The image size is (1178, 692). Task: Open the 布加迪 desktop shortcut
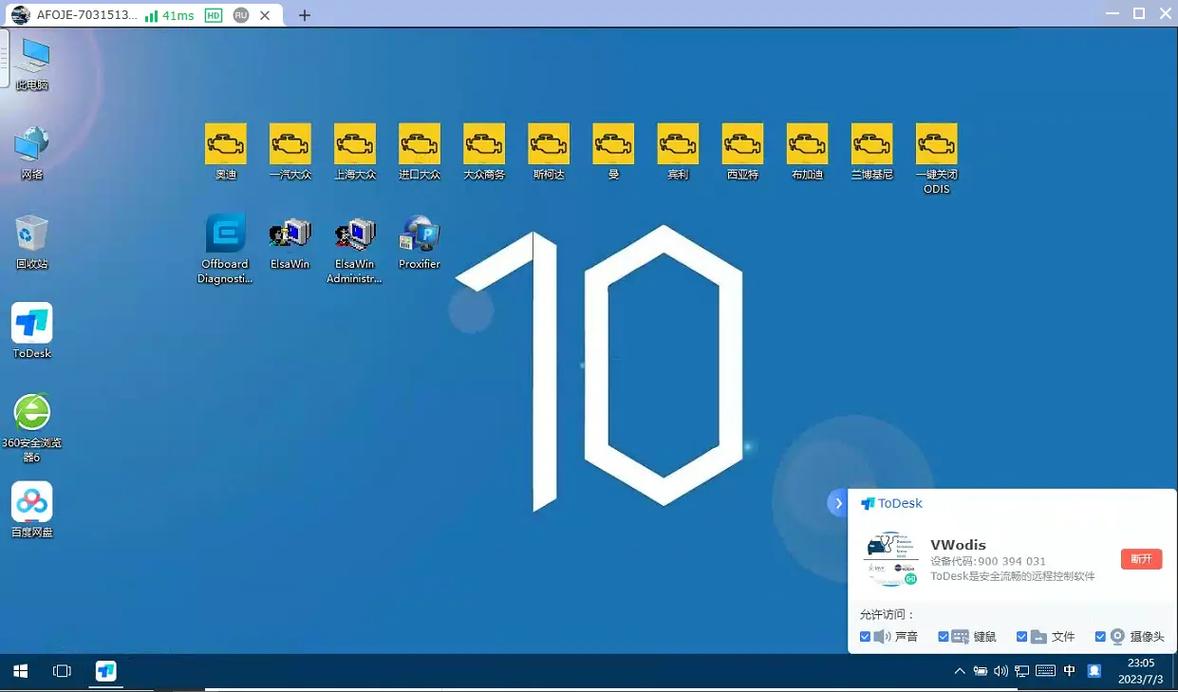807,151
